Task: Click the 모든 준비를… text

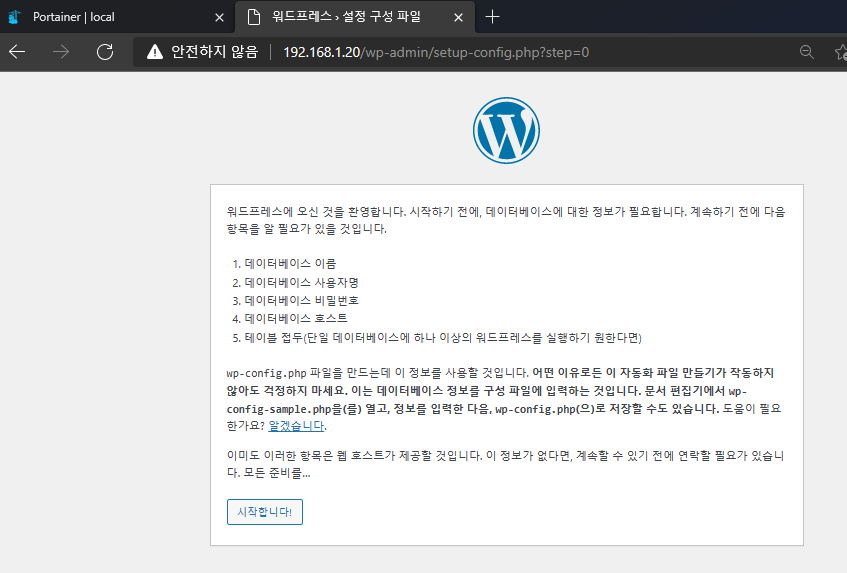Action: 277,473
